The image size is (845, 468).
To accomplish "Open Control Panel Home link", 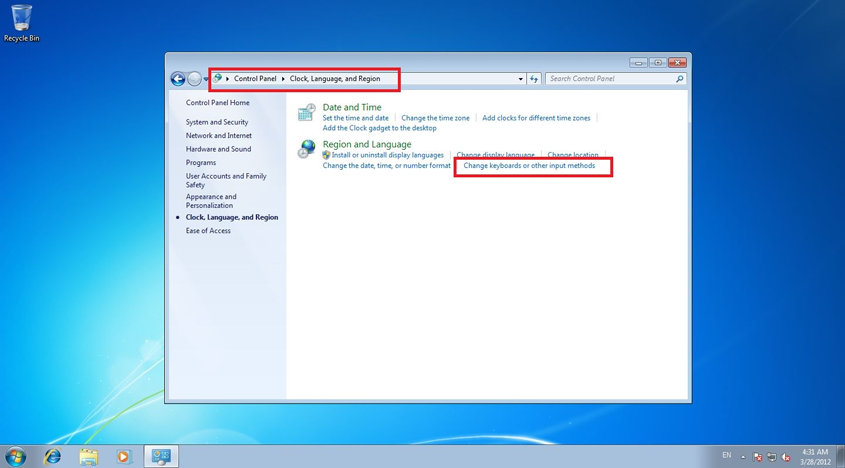I will click(218, 102).
